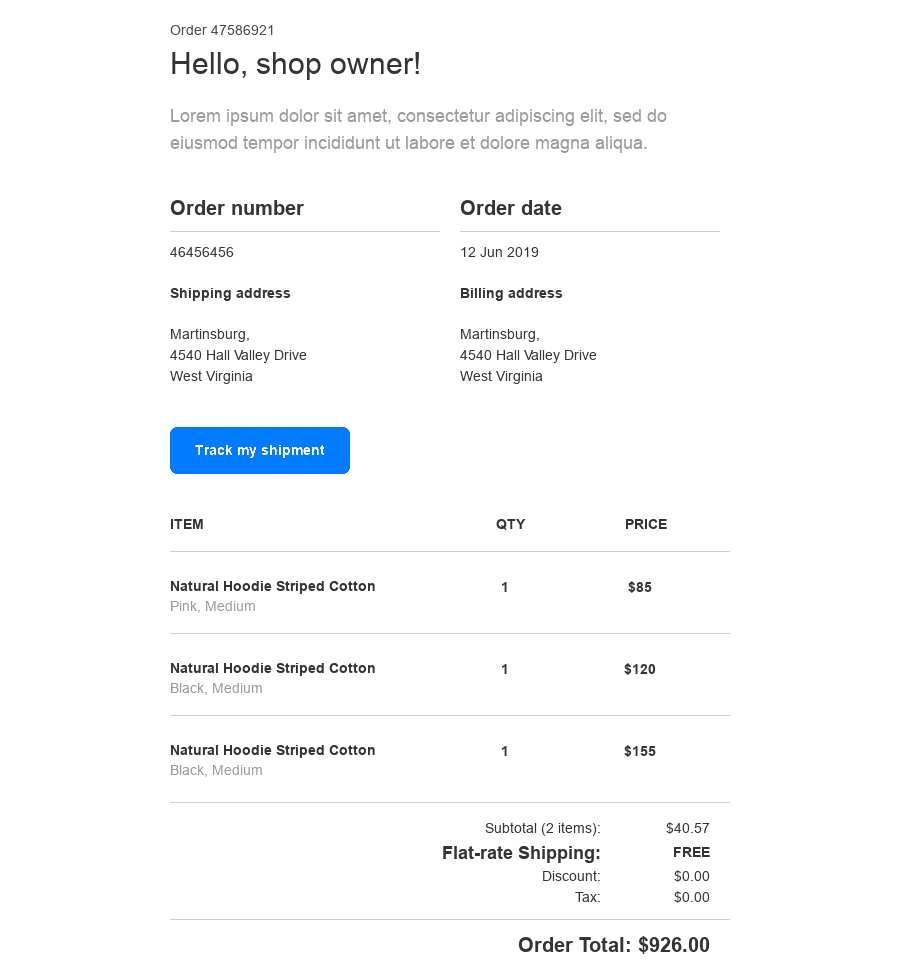Click the ITEM column header
The image size is (900, 980).
[x=187, y=524]
